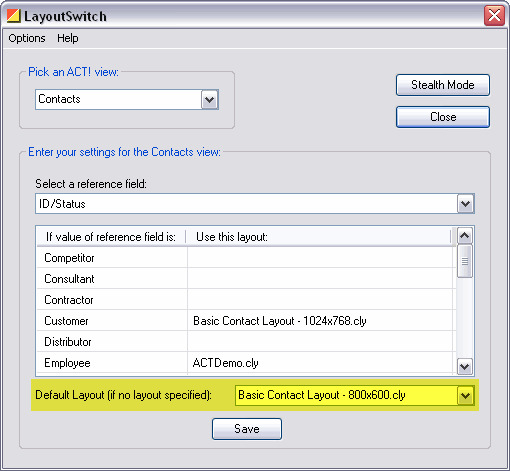Close the LayoutSwitch window with X
This screenshot has height=471, width=510.
[494, 16]
